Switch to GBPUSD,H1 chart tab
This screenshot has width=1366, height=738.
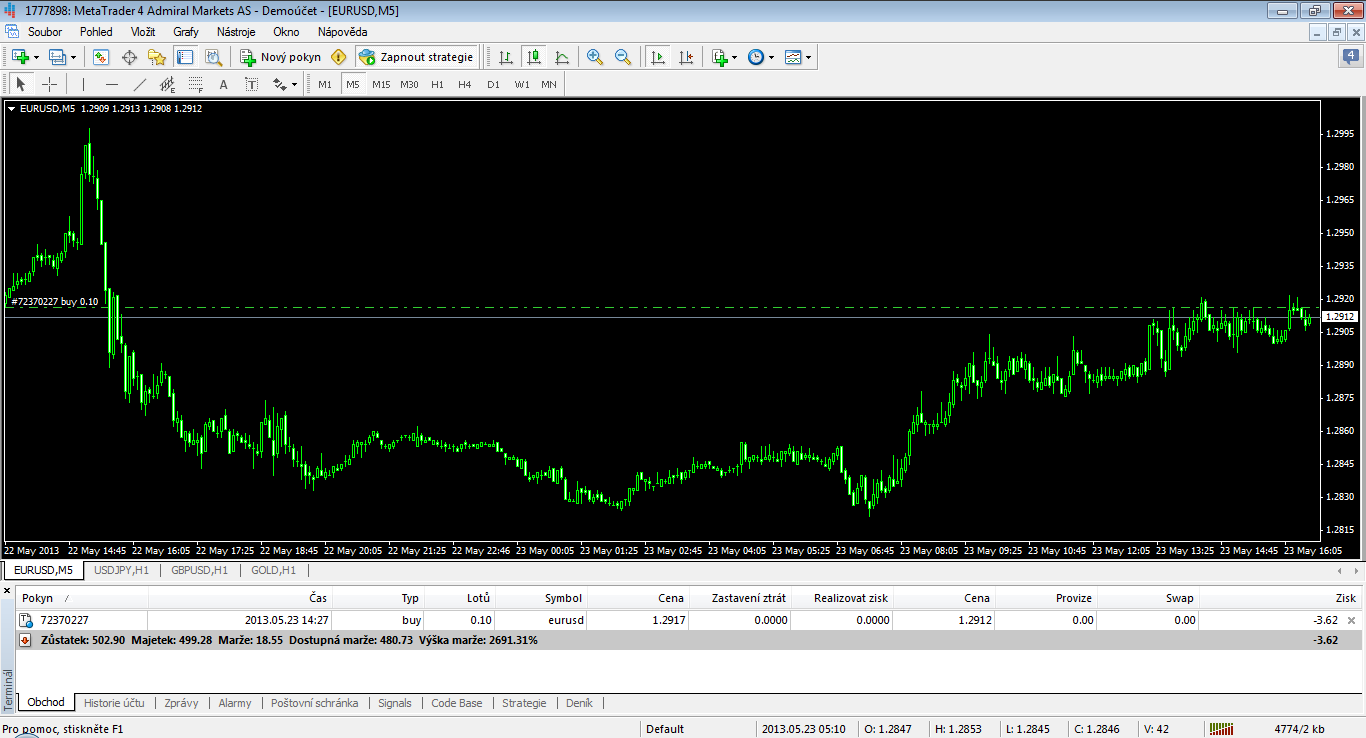(200, 570)
